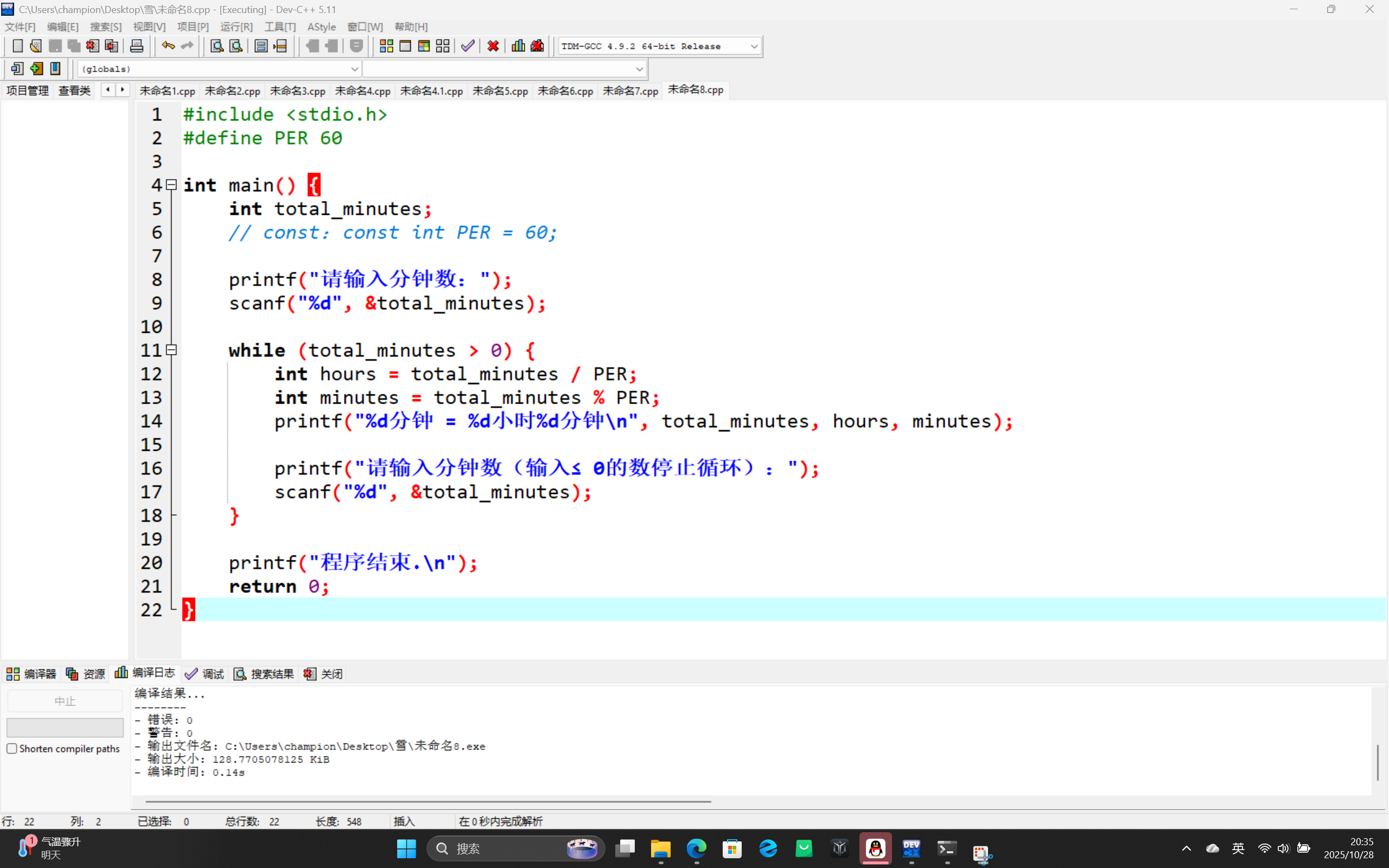Collapse the while loop fold marker

pyautogui.click(x=171, y=350)
